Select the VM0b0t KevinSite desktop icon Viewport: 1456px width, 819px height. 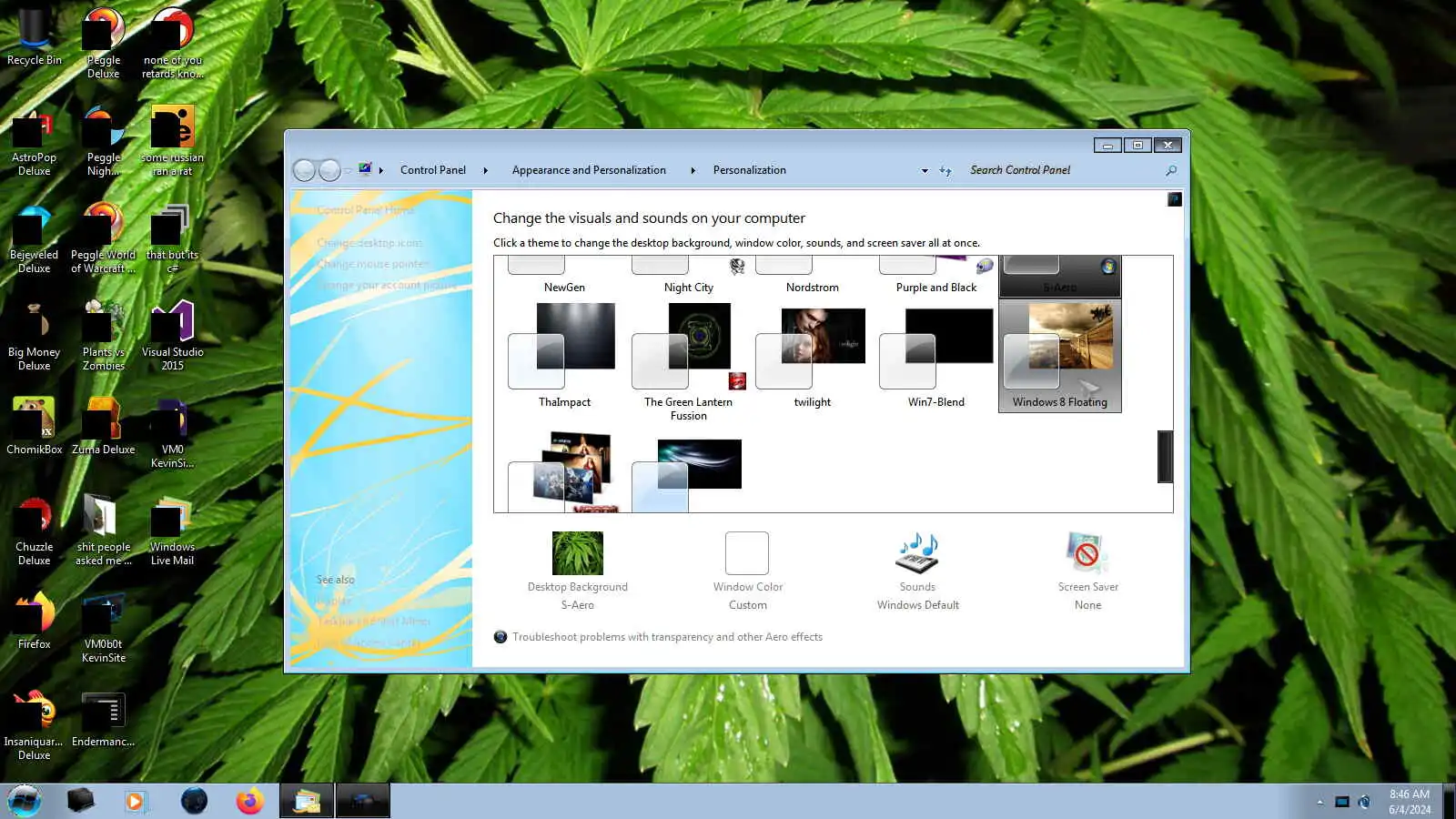pos(104,627)
